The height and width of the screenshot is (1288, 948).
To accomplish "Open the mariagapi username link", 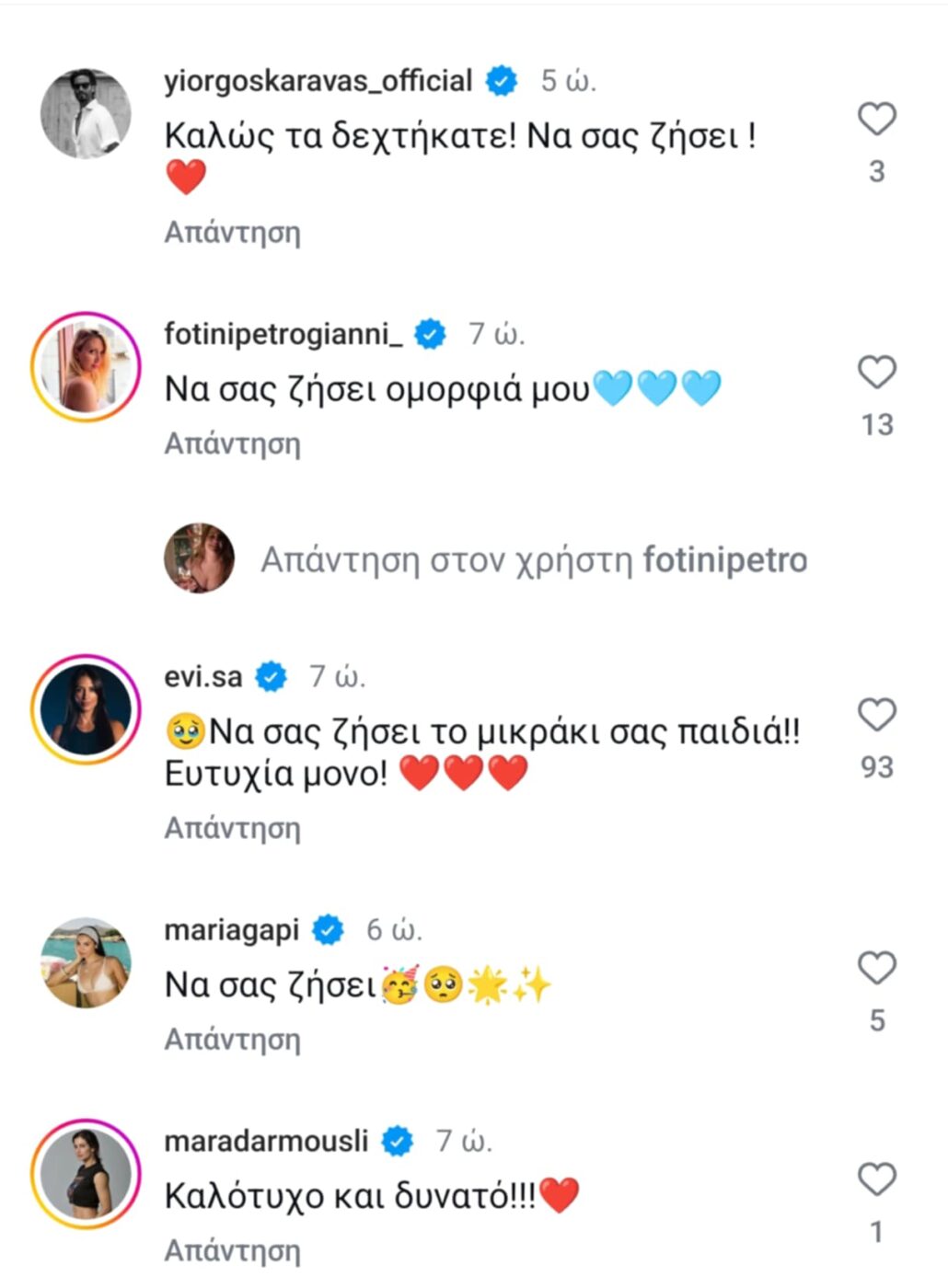I will click(232, 930).
